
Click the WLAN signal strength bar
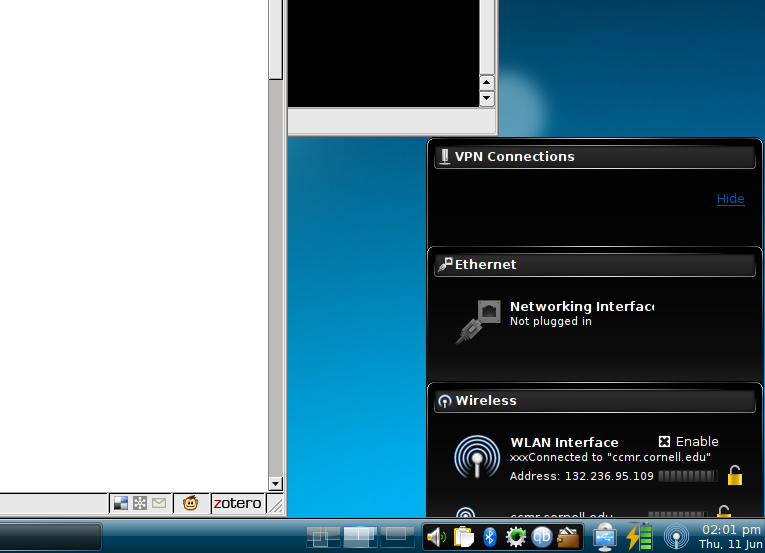[687, 476]
